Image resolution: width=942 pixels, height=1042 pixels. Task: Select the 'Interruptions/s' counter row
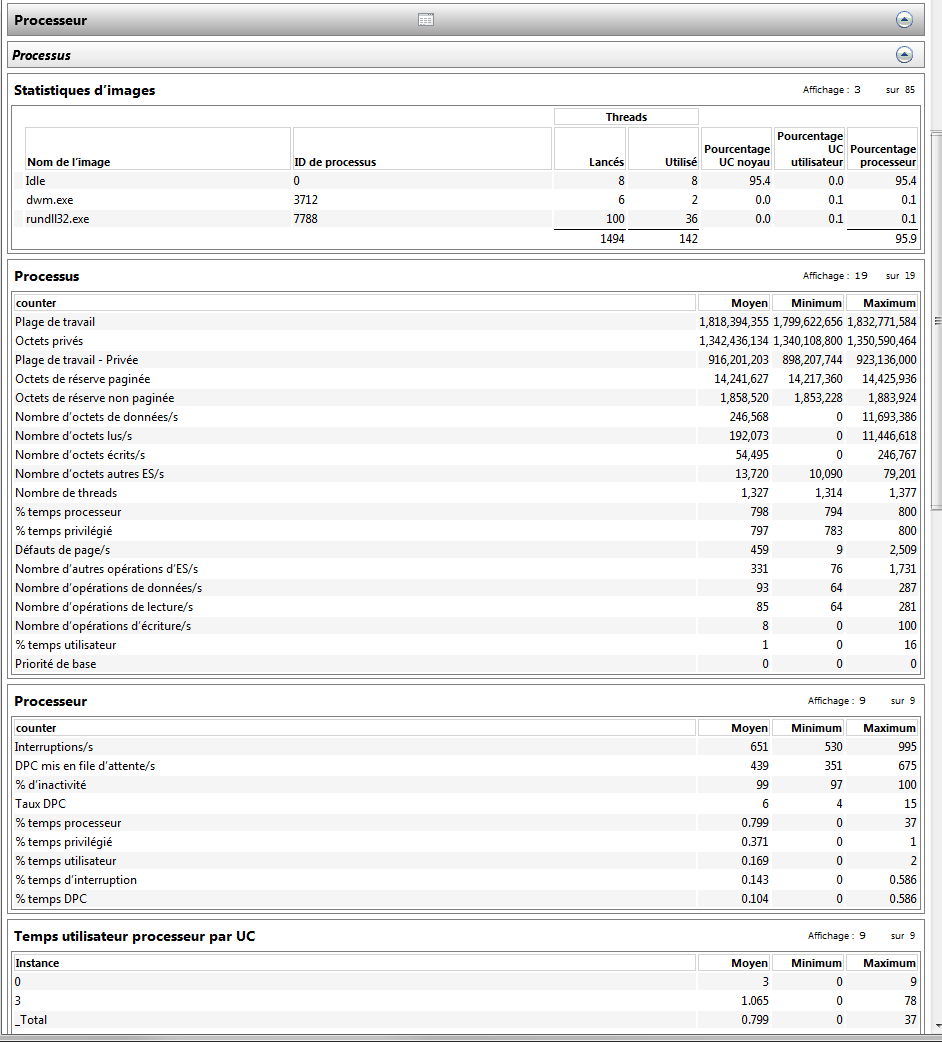coord(466,747)
